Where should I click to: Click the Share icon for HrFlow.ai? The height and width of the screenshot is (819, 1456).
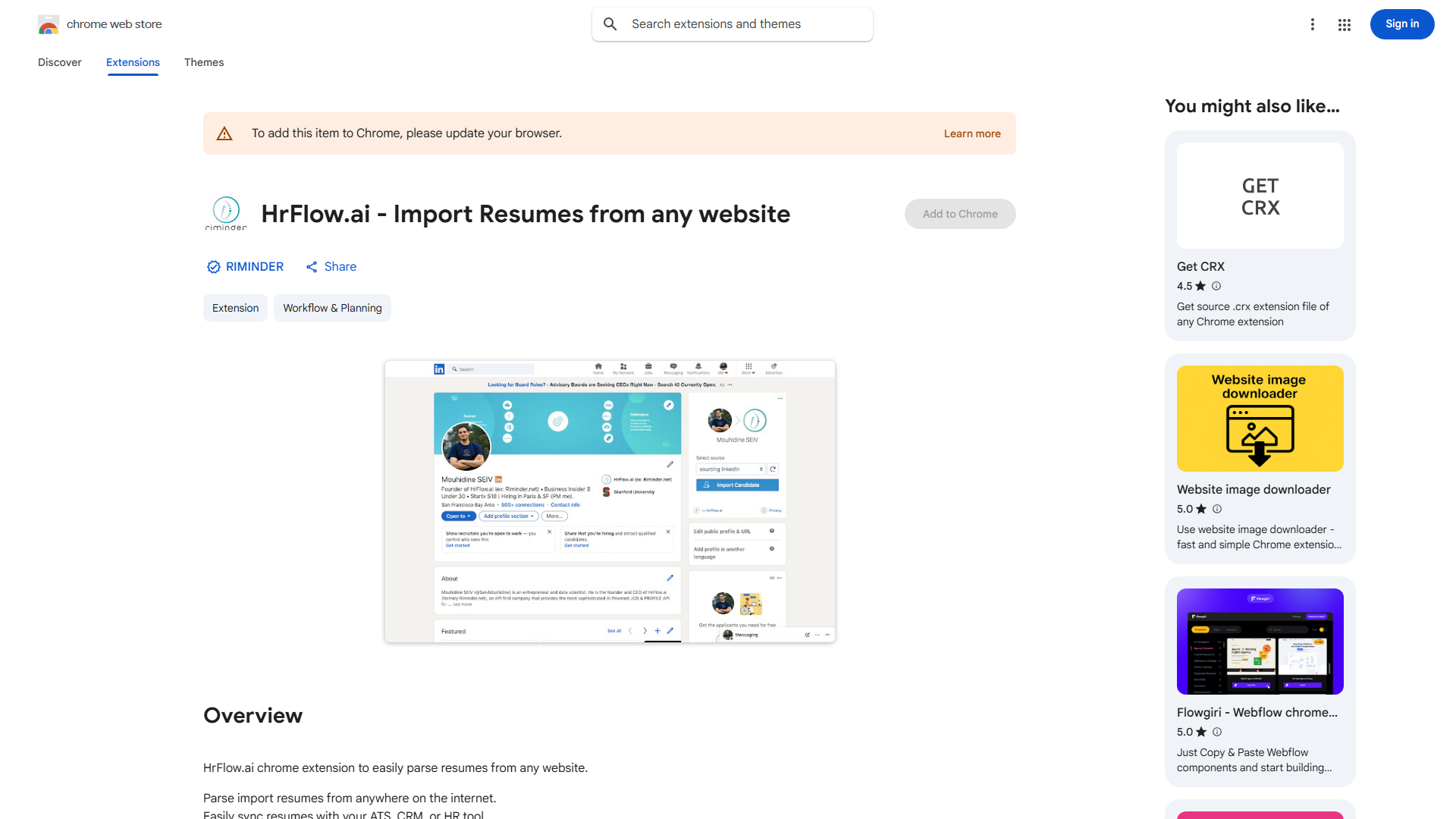(x=312, y=266)
